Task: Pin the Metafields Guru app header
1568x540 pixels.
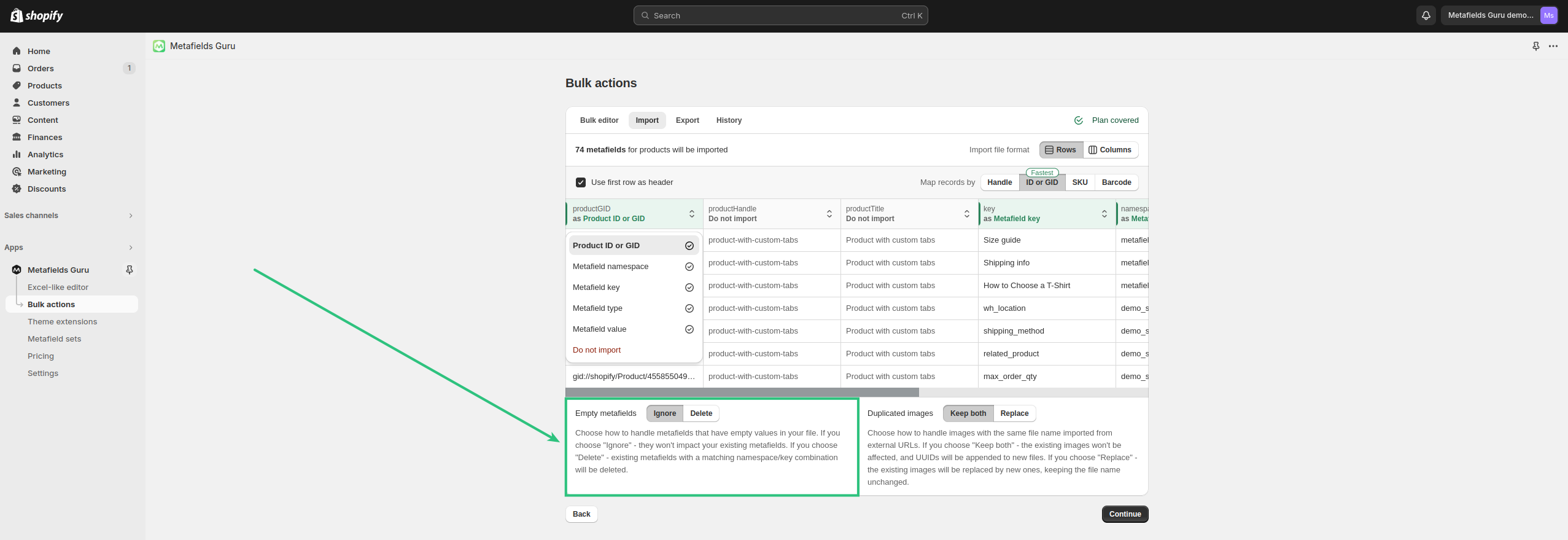Action: click(1536, 46)
